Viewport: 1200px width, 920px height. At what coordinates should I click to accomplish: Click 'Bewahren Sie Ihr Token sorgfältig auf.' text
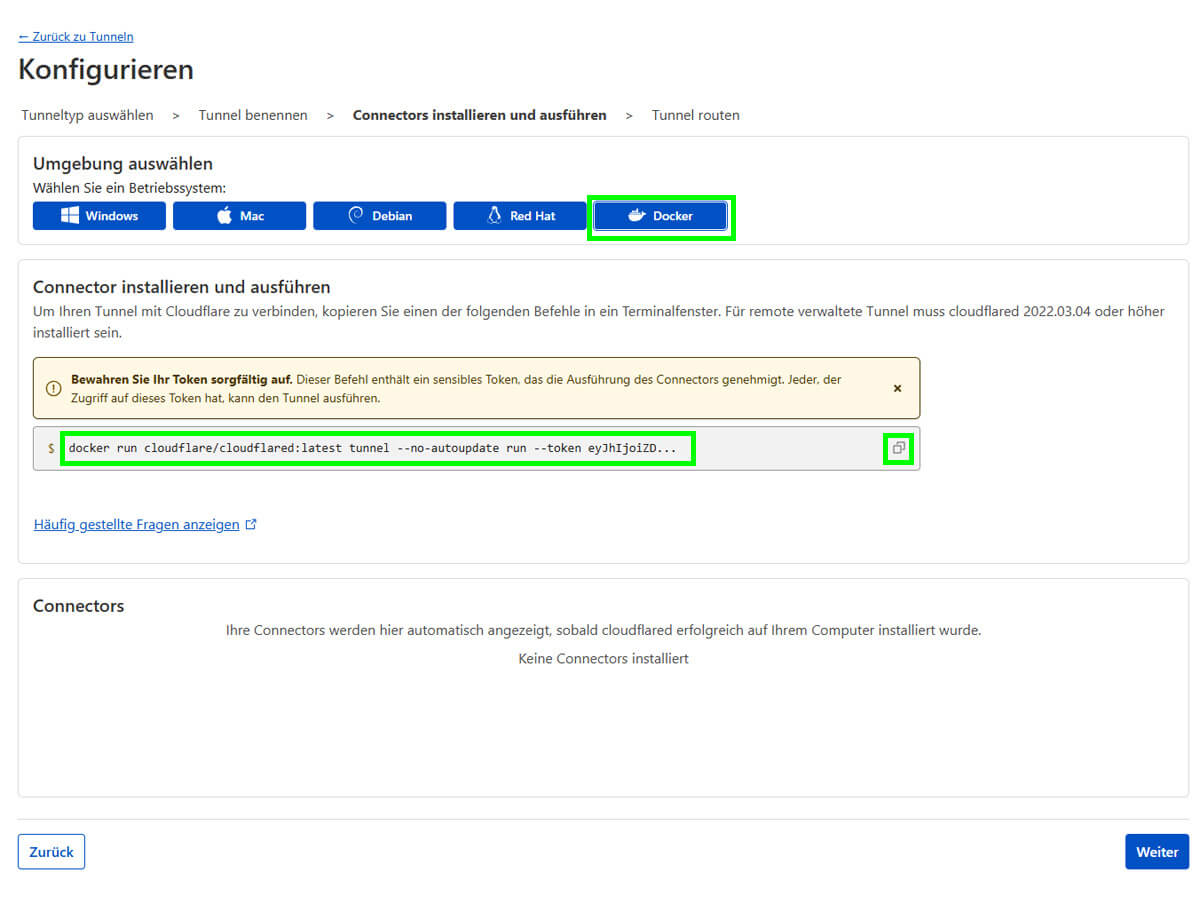[182, 380]
